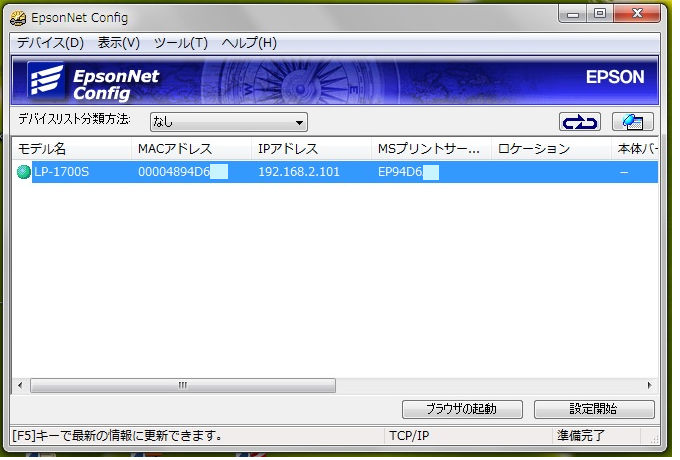Click the TCP/IP status bar entry
This screenshot has height=460, width=680.
(409, 436)
